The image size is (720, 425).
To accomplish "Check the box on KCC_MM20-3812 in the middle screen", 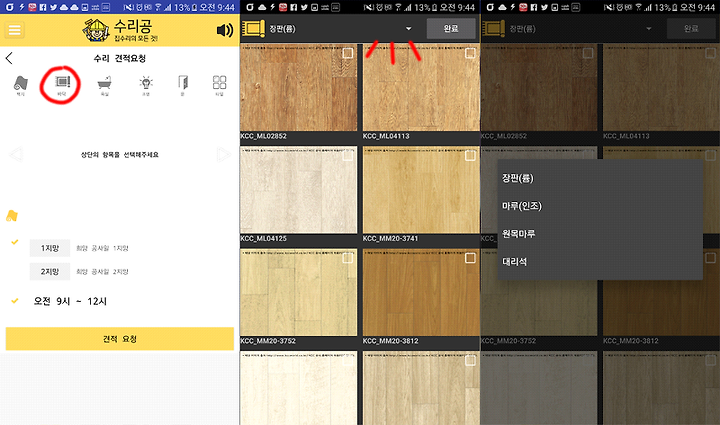I will pos(470,258).
